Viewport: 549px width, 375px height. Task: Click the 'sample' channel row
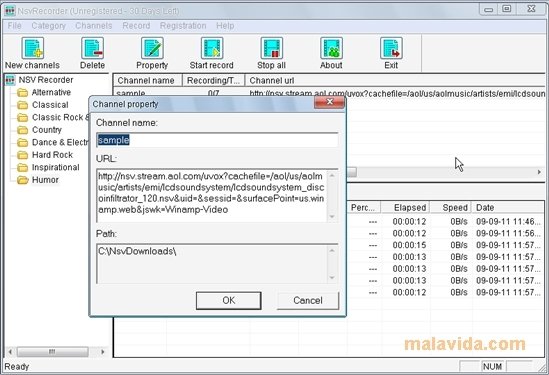329,93
